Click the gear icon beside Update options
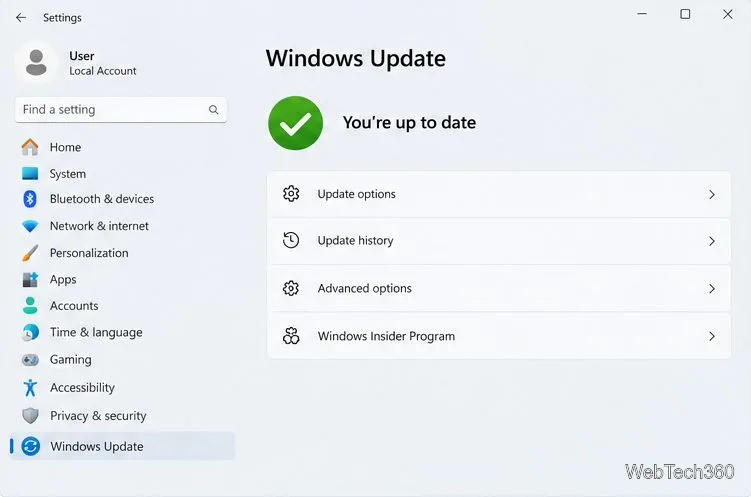751x497 pixels. 291,194
